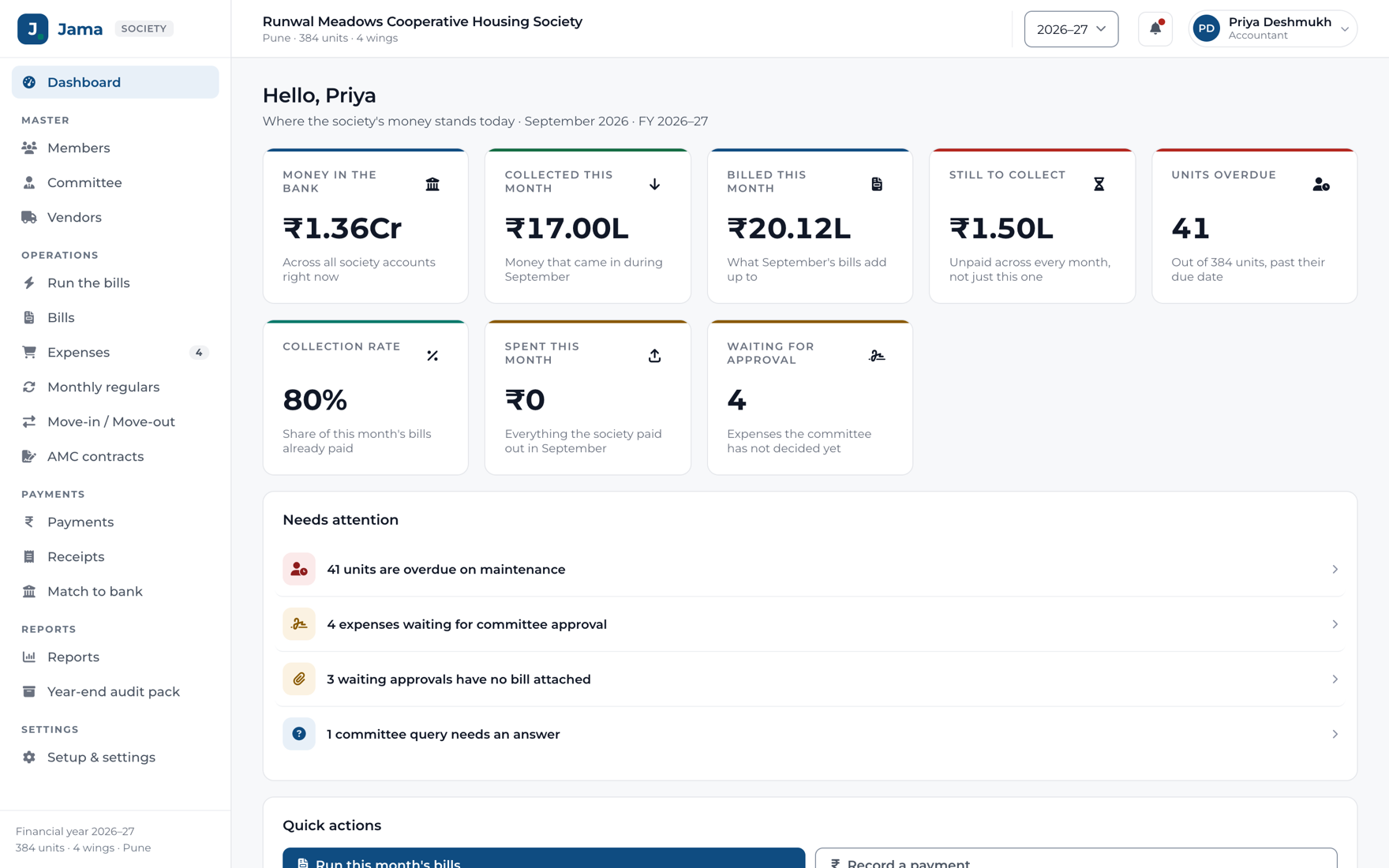Open chevron for 1 committee query row
Screen dimensions: 1389x868
[1335, 734]
